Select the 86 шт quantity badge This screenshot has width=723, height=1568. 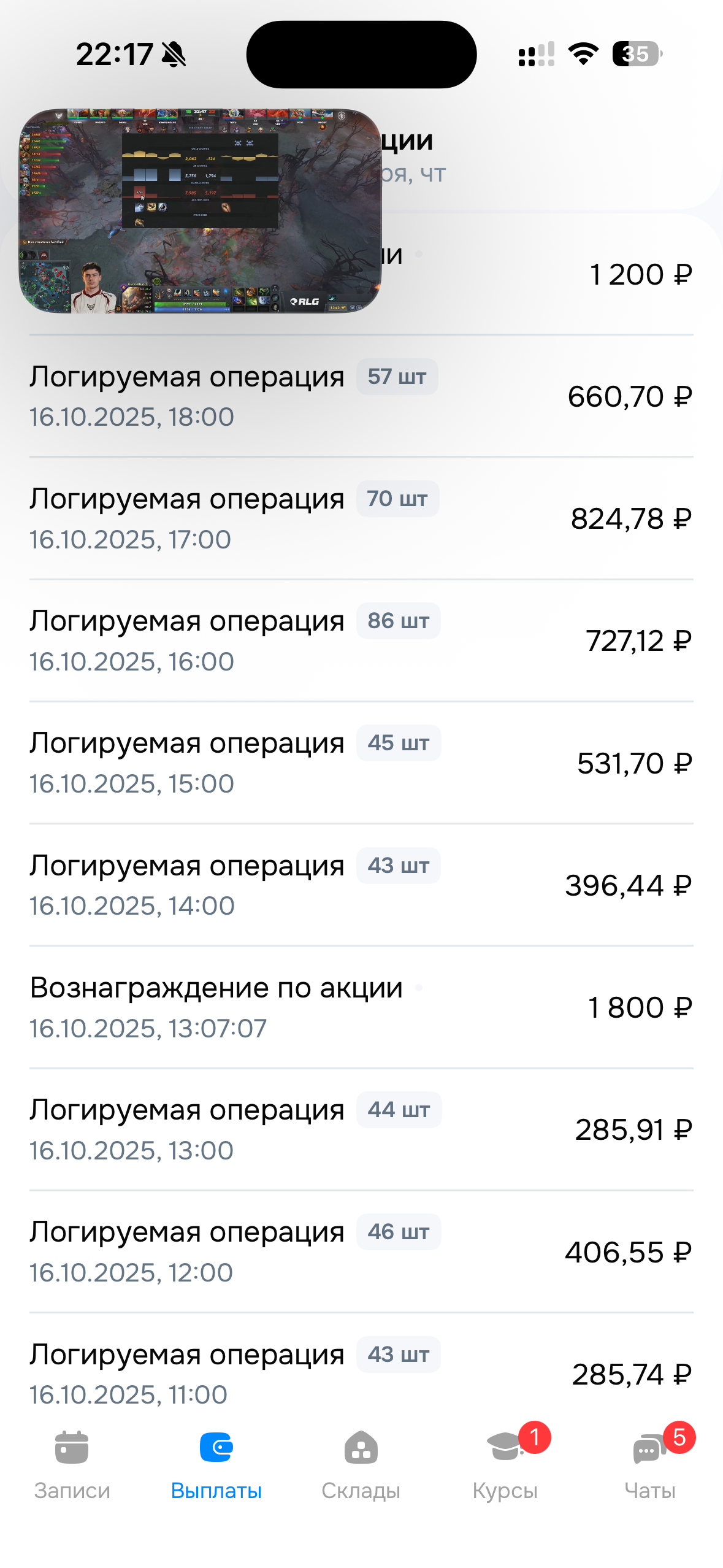click(398, 621)
